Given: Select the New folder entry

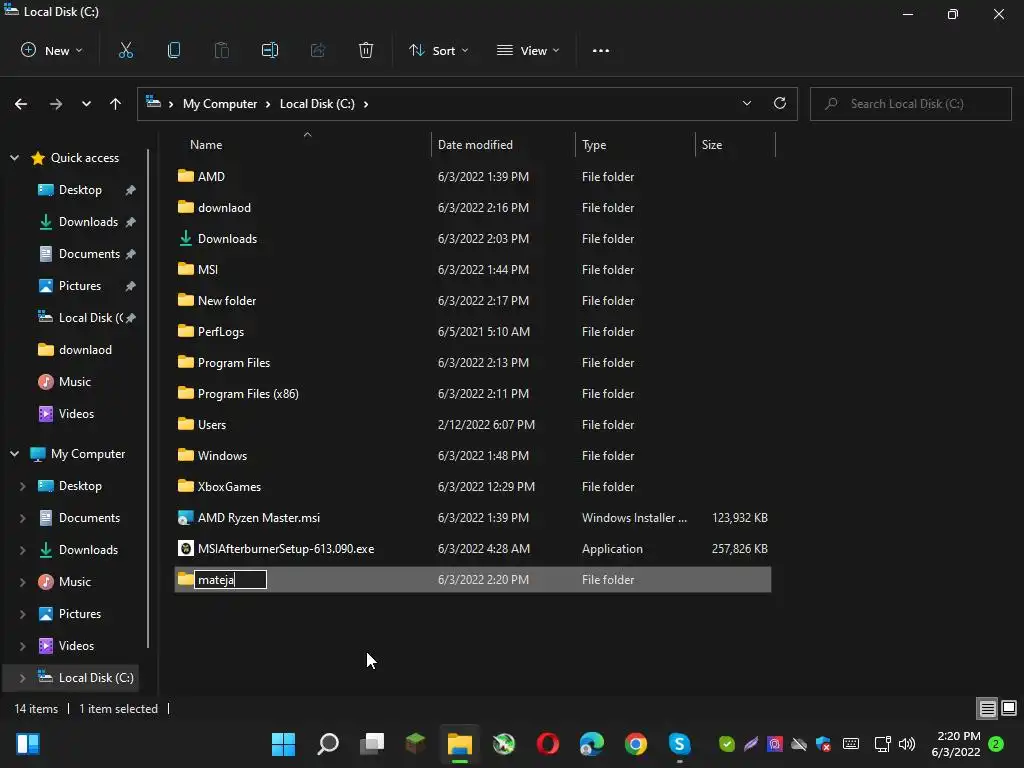Looking at the screenshot, I should (x=473, y=300).
